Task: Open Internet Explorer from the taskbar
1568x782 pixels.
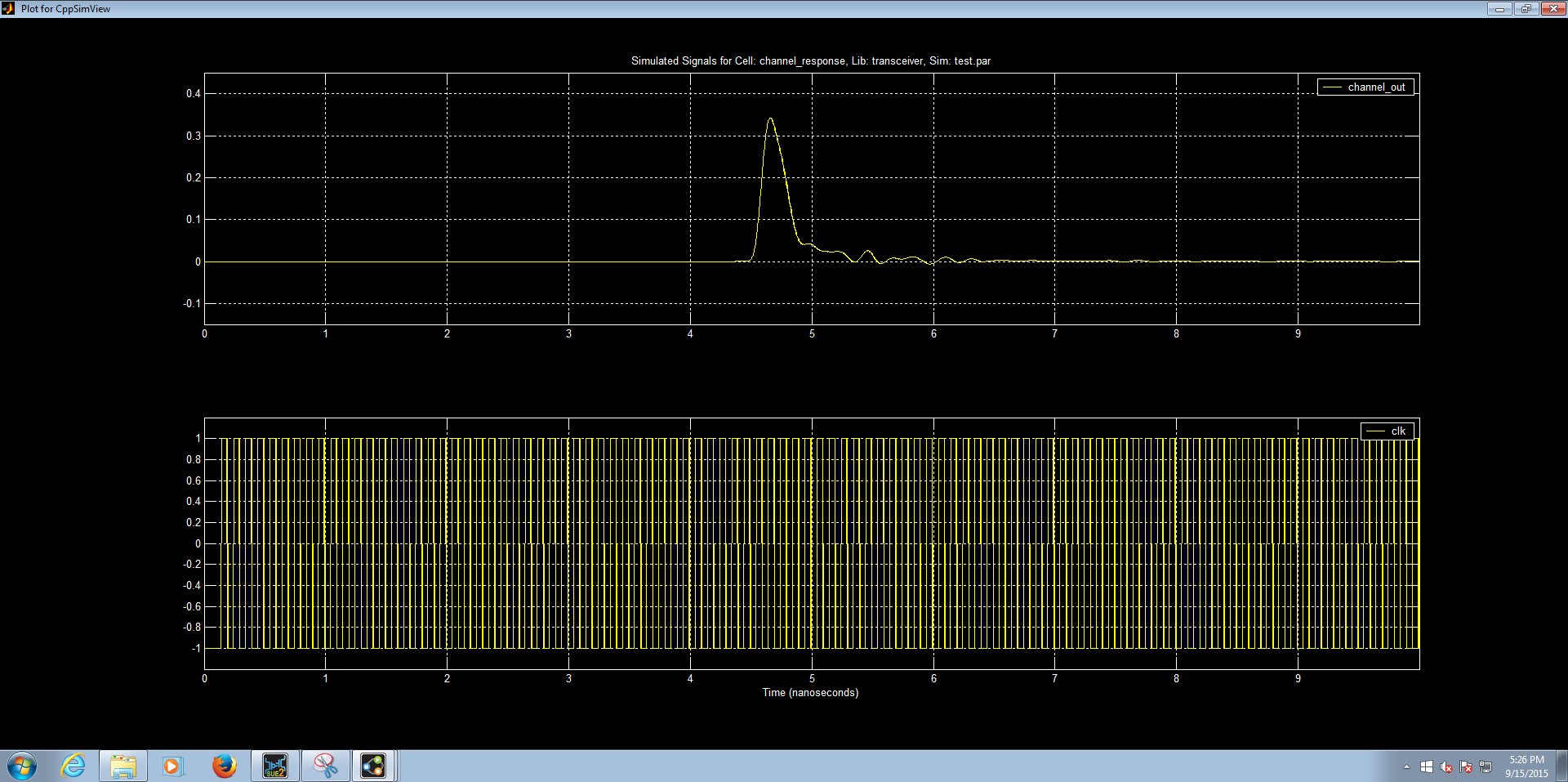Action: (x=73, y=766)
